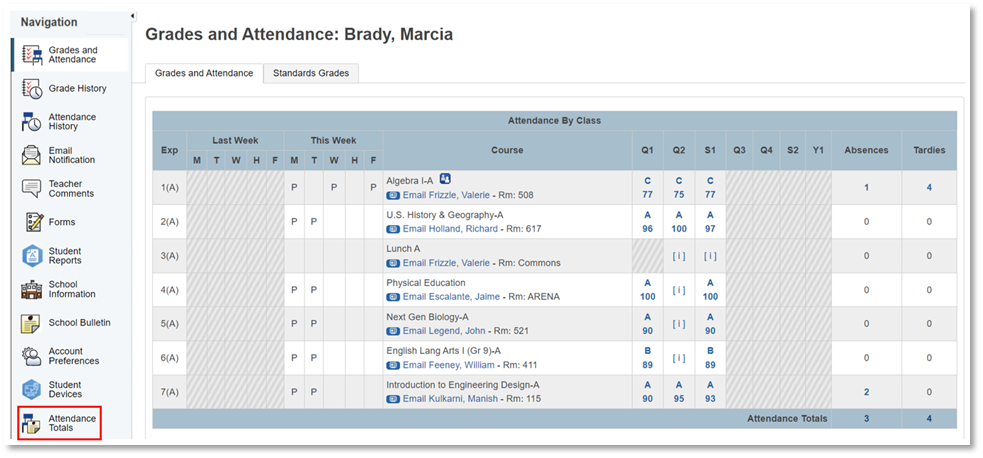Email teacher Holland, Richard

click(449, 229)
